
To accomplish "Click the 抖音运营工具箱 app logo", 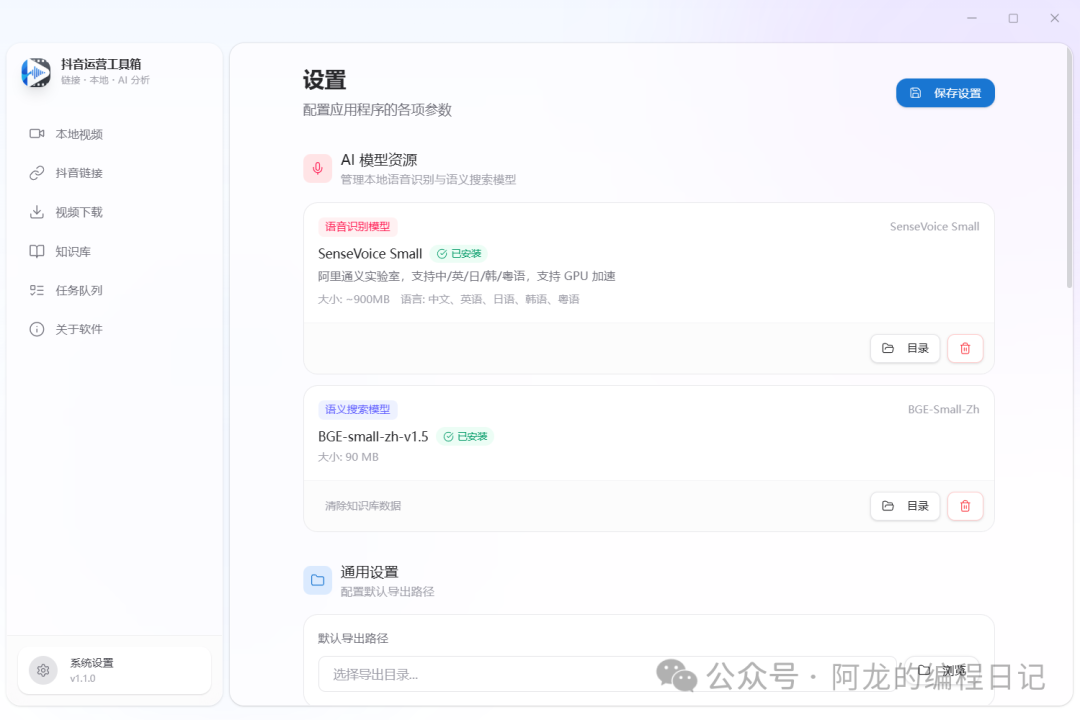I will coord(35,73).
